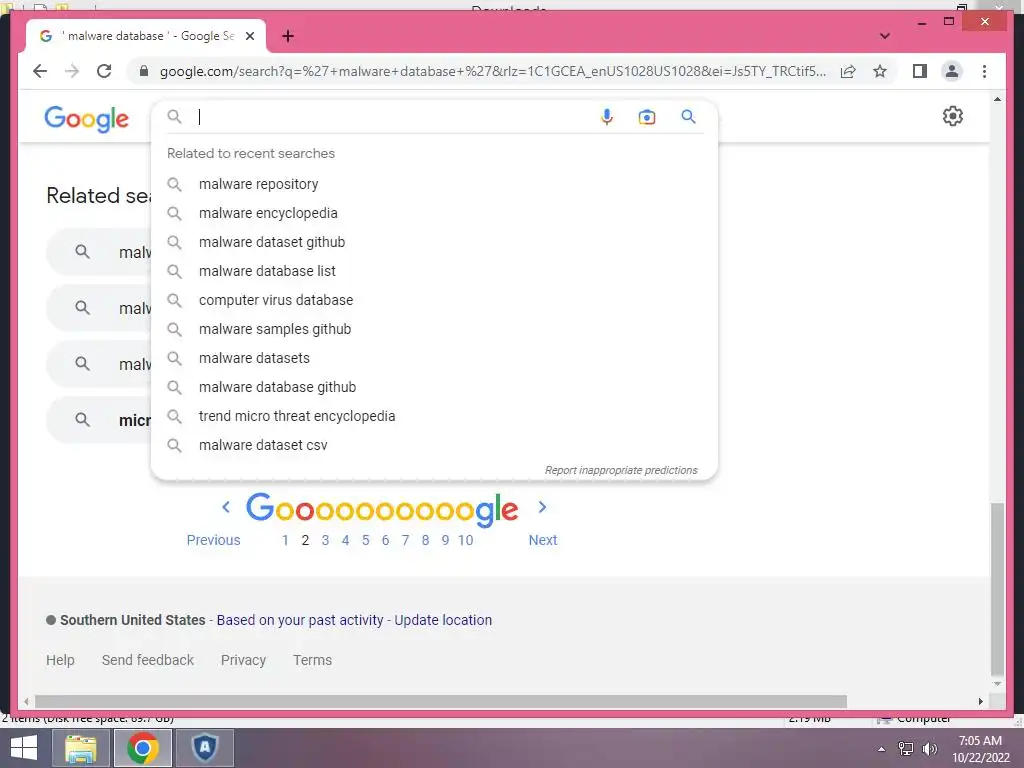This screenshot has width=1024, height=768.
Task: Jump to results page 10
Action: click(x=466, y=540)
